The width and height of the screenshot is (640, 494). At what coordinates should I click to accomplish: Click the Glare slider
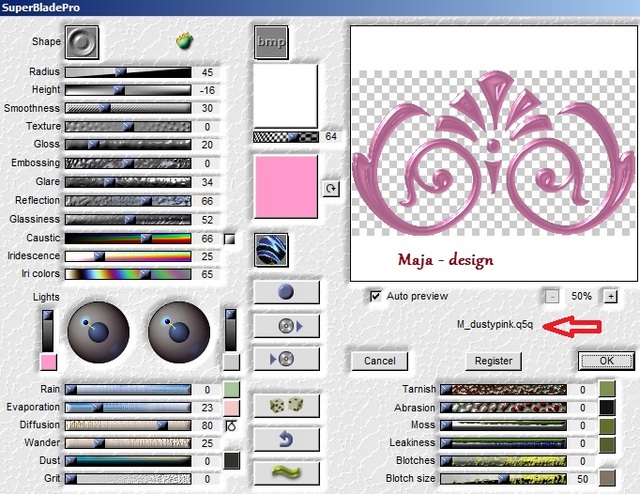click(128, 182)
